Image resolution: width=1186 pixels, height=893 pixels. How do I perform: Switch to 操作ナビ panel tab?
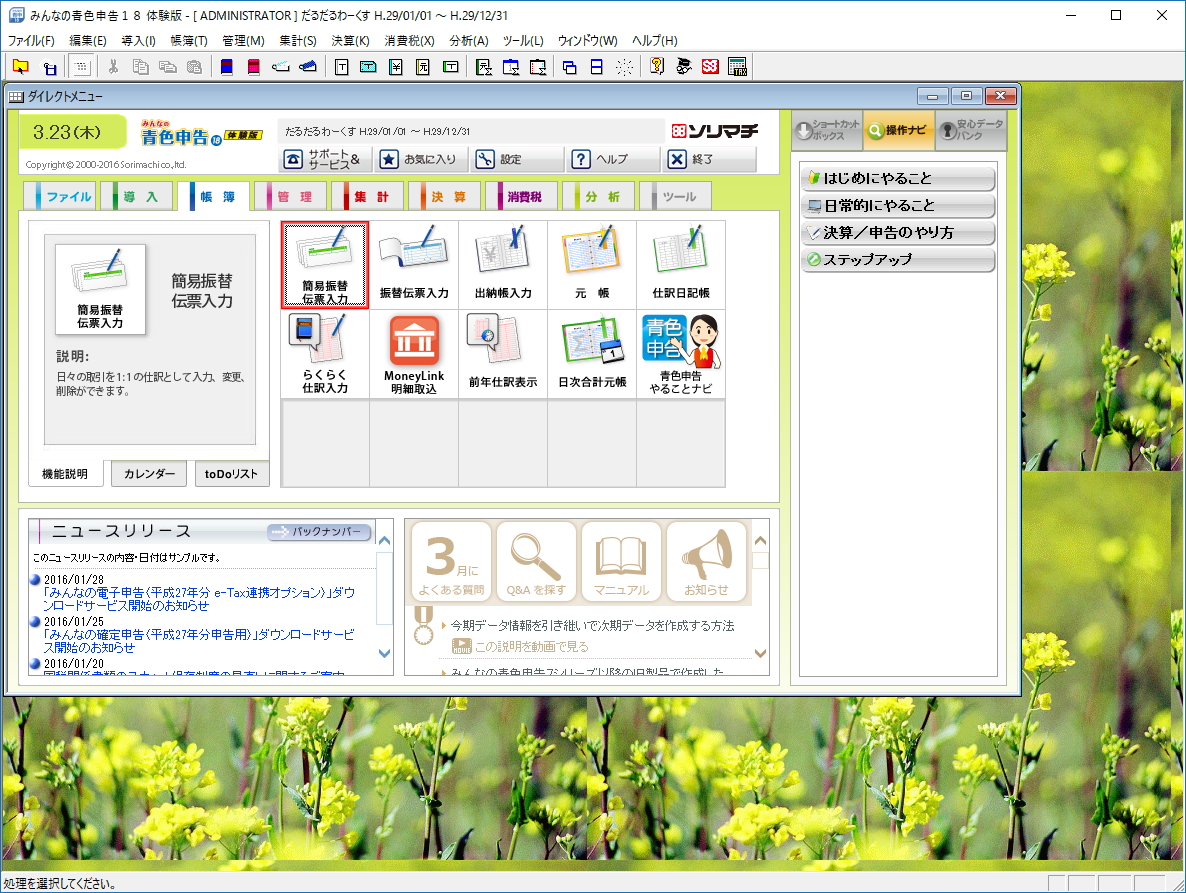[899, 130]
